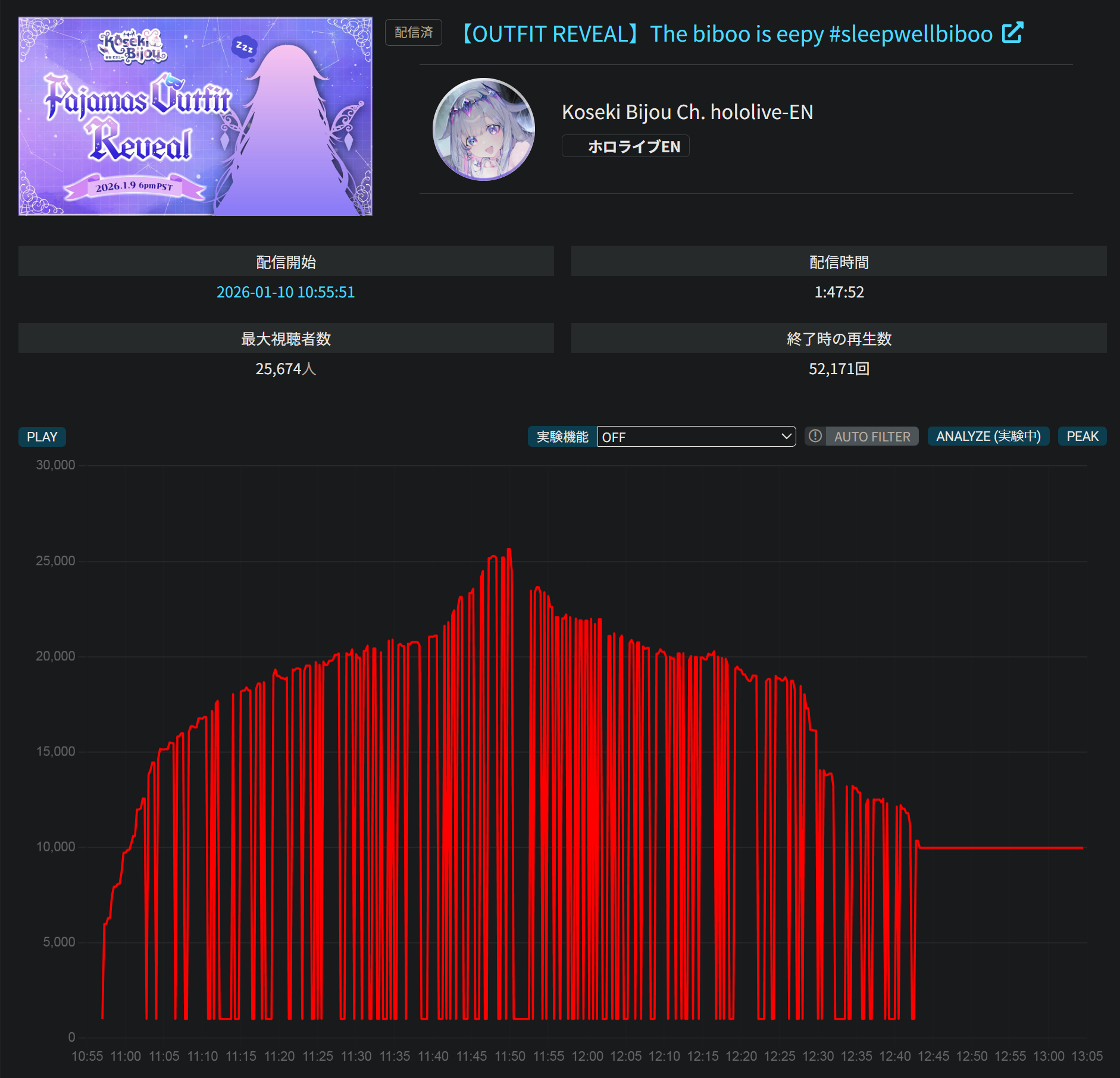Screen dimensions: 1120x1078
Task: Click the 10,000 y-axis label
Action: click(x=55, y=847)
